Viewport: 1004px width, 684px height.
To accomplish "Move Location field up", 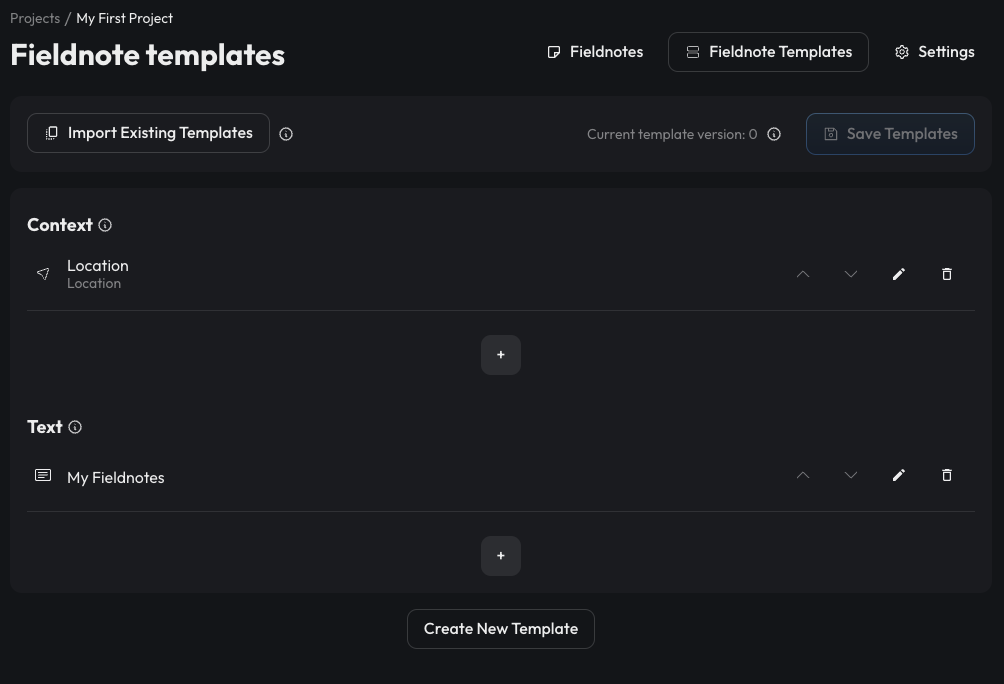I will 802,274.
